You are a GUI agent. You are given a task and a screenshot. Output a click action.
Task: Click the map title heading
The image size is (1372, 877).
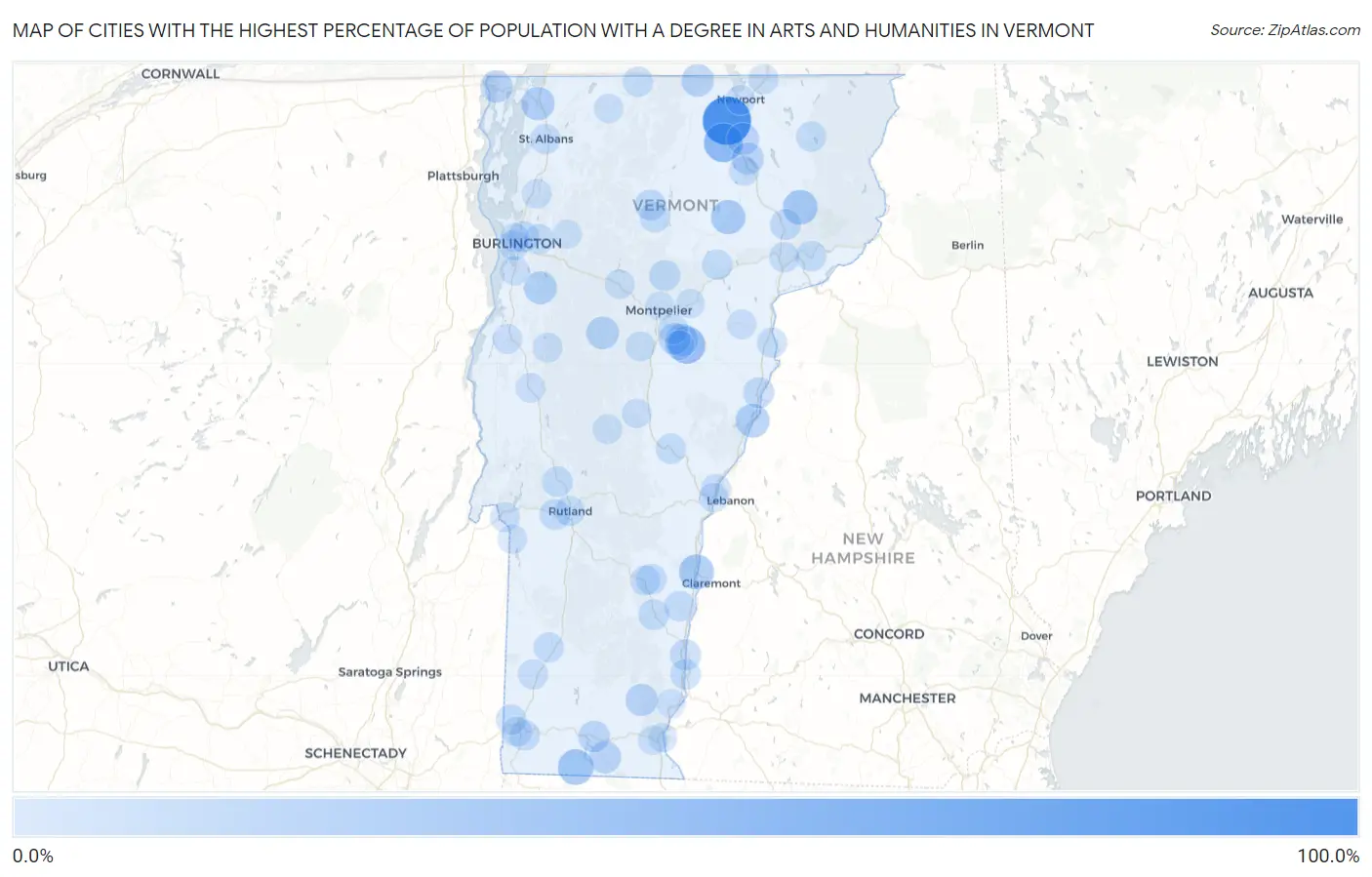click(553, 30)
